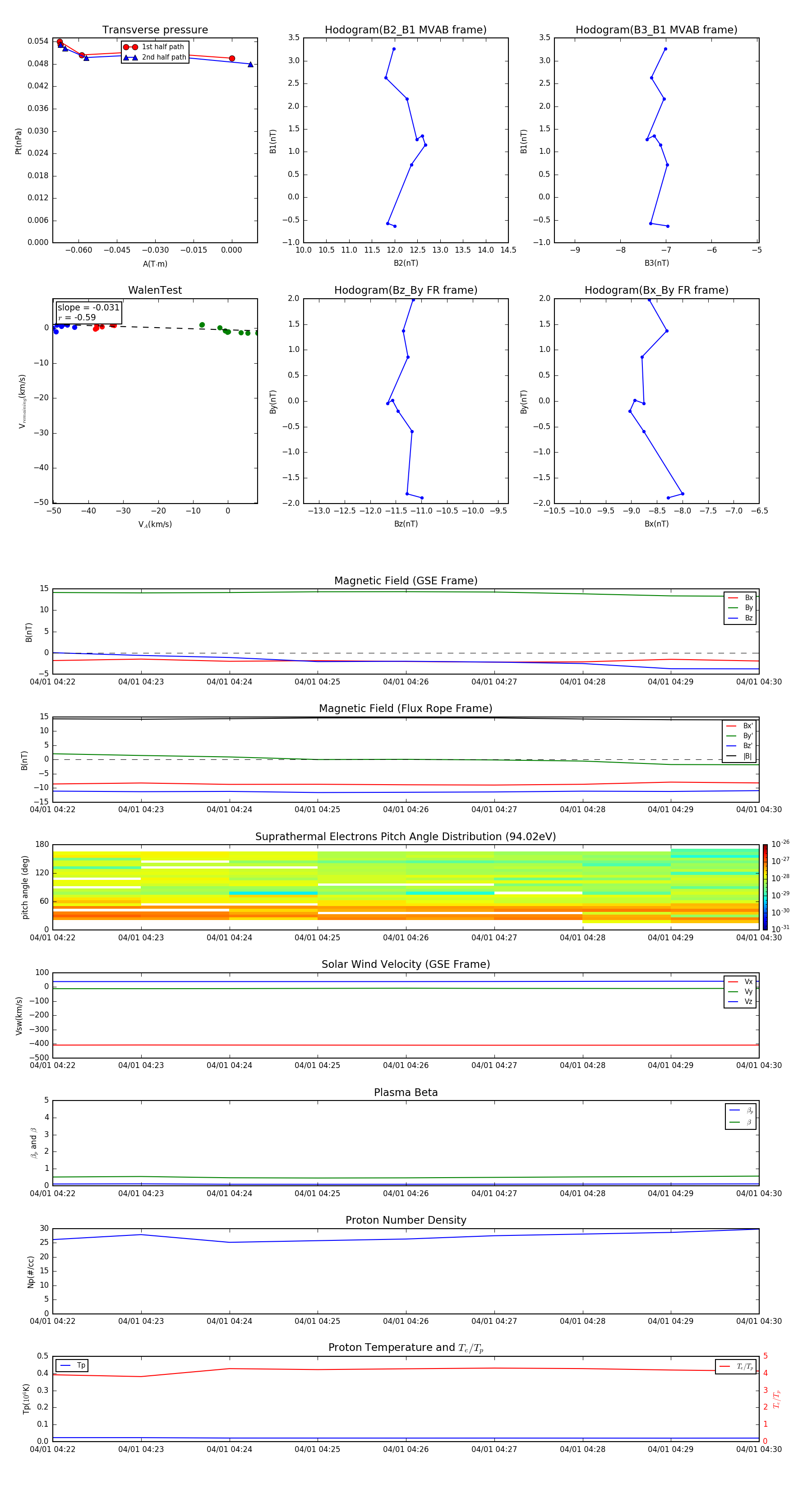812x1489 pixels.
Task: Click the 'WalenTest' plot title
Action: point(155,290)
